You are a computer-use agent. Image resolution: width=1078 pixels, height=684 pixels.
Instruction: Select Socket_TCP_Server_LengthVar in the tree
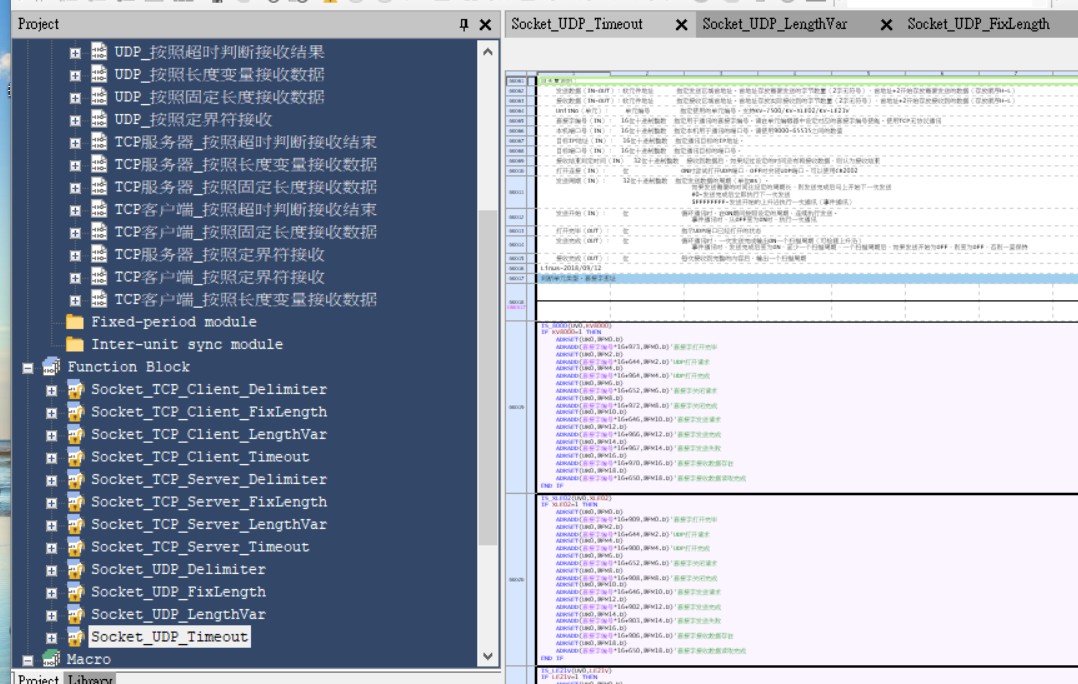pos(208,524)
